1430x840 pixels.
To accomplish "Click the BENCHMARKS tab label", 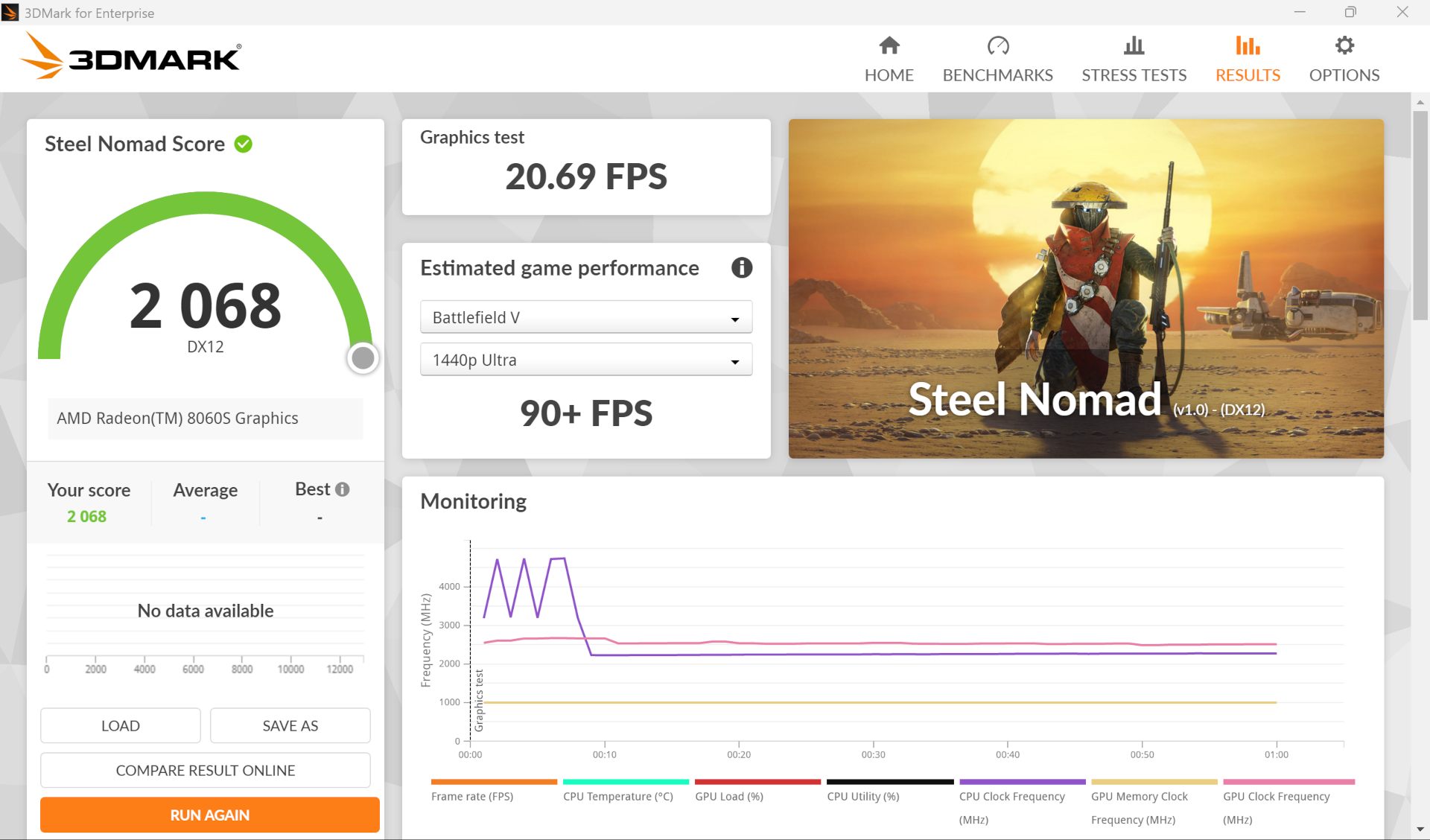I will point(997,75).
